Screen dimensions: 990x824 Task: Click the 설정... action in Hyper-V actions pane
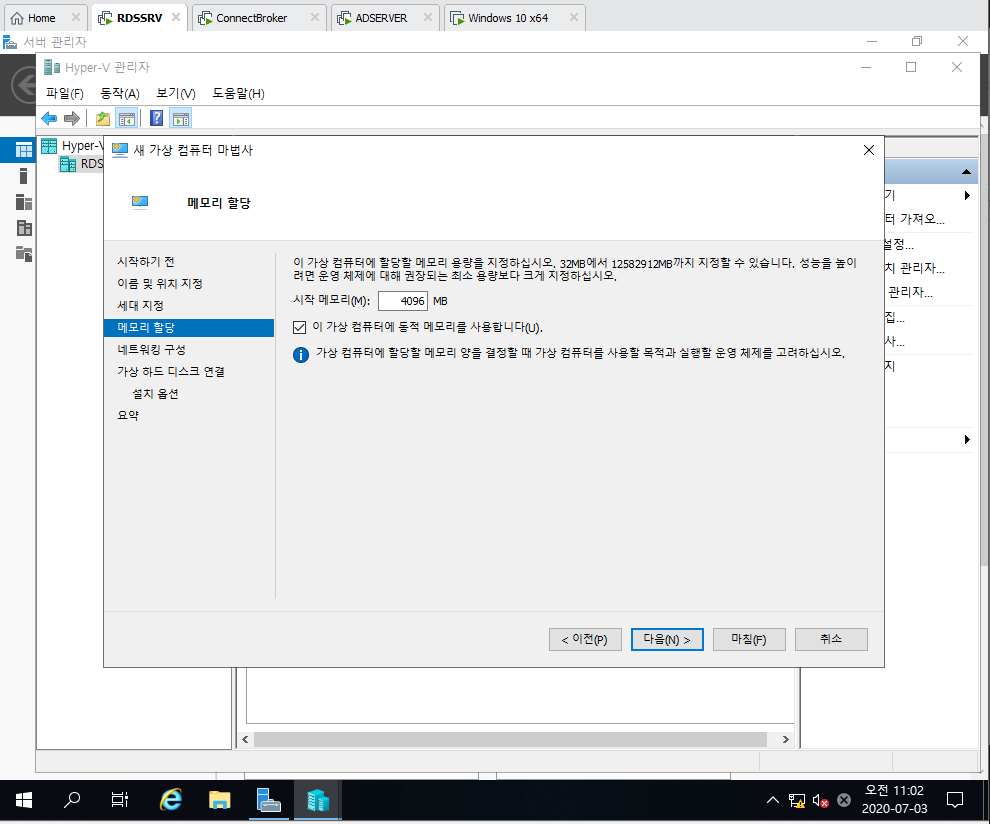899,244
